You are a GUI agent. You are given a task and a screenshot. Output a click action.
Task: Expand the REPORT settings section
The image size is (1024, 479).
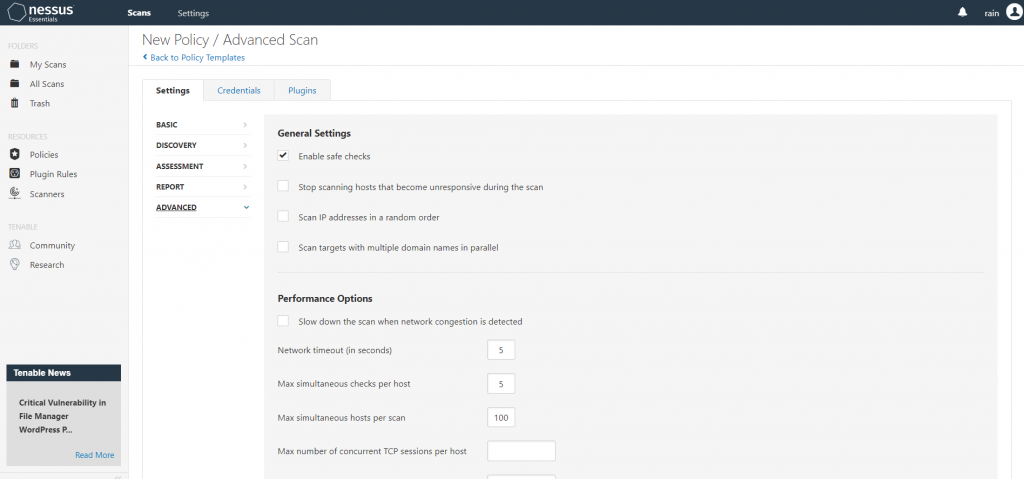(202, 186)
